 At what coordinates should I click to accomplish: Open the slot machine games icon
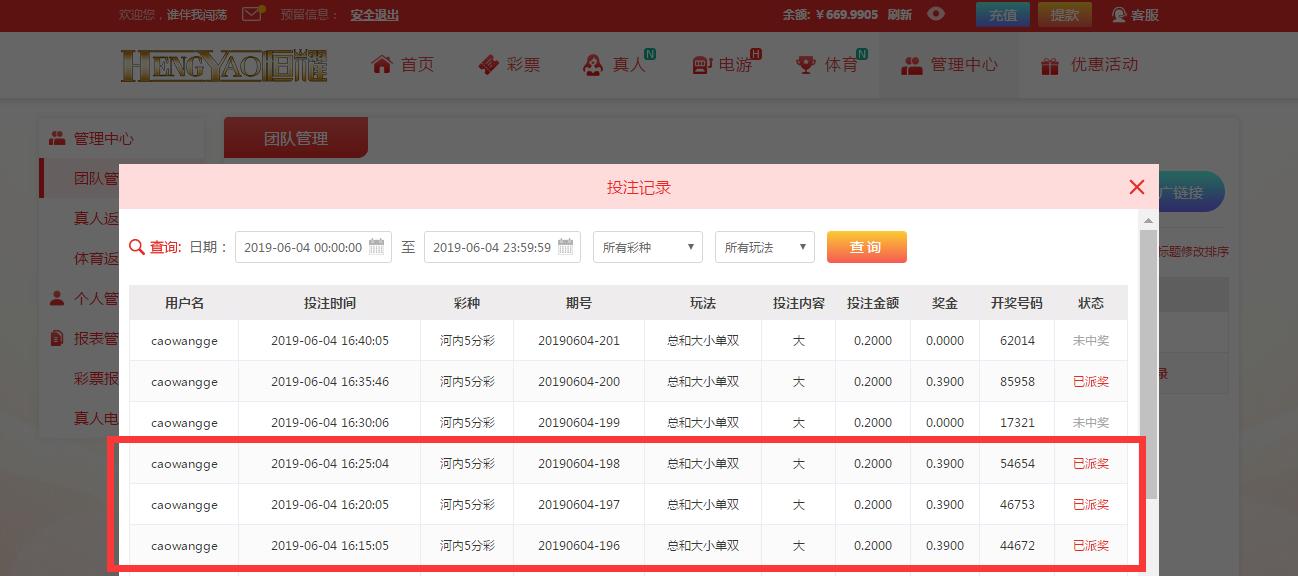702,65
